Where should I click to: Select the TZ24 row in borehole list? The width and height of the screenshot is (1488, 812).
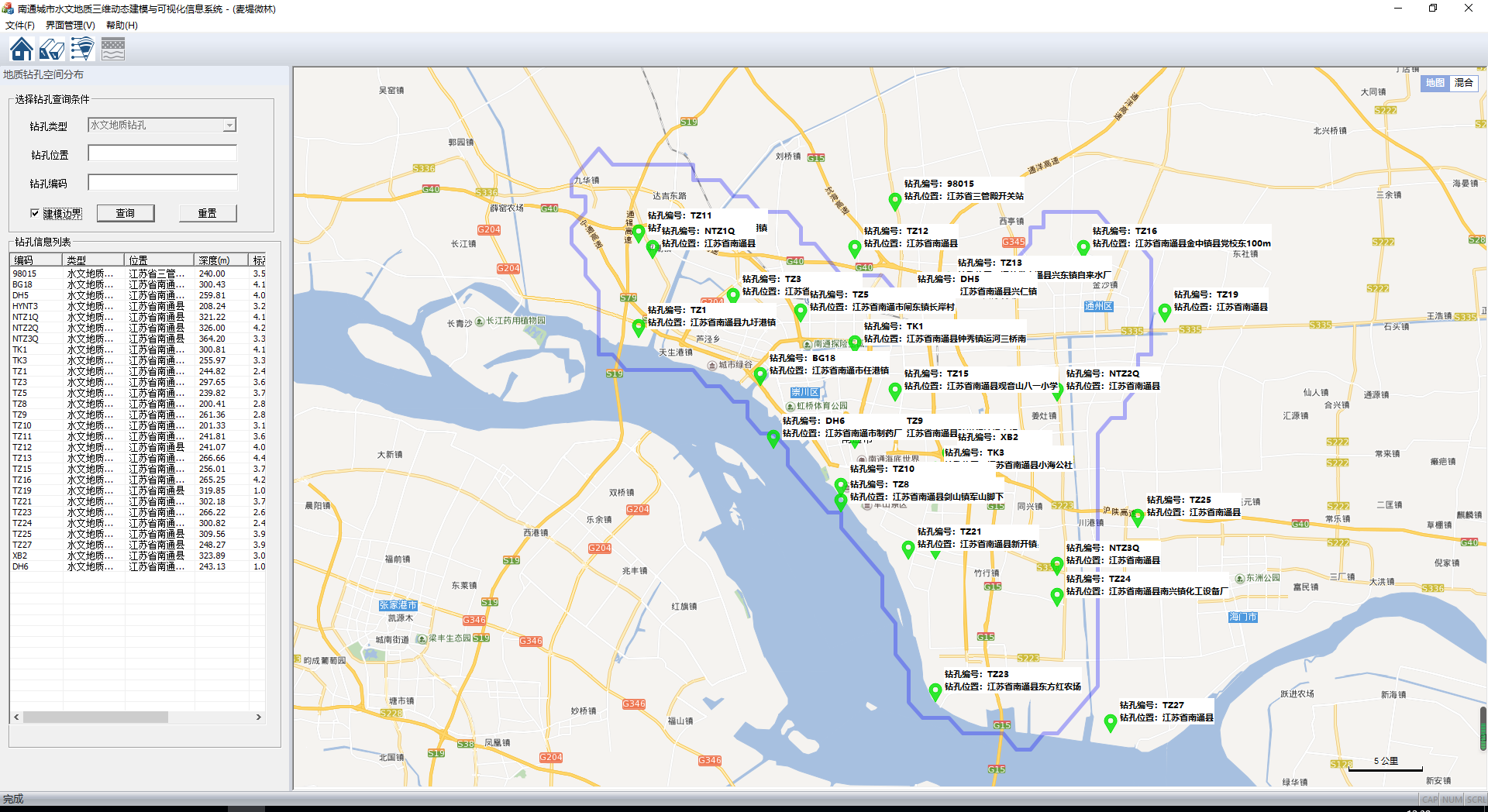pos(138,523)
